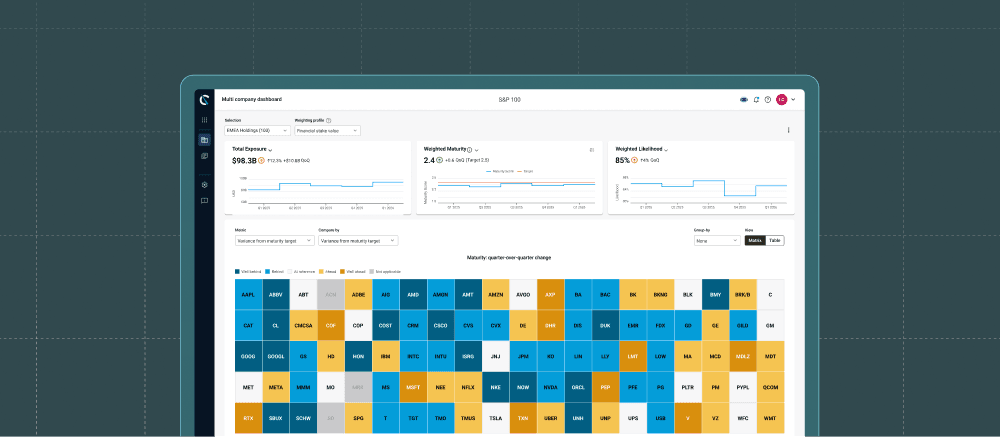
Task: Select the CMCSA matrix cell
Action: point(303,325)
